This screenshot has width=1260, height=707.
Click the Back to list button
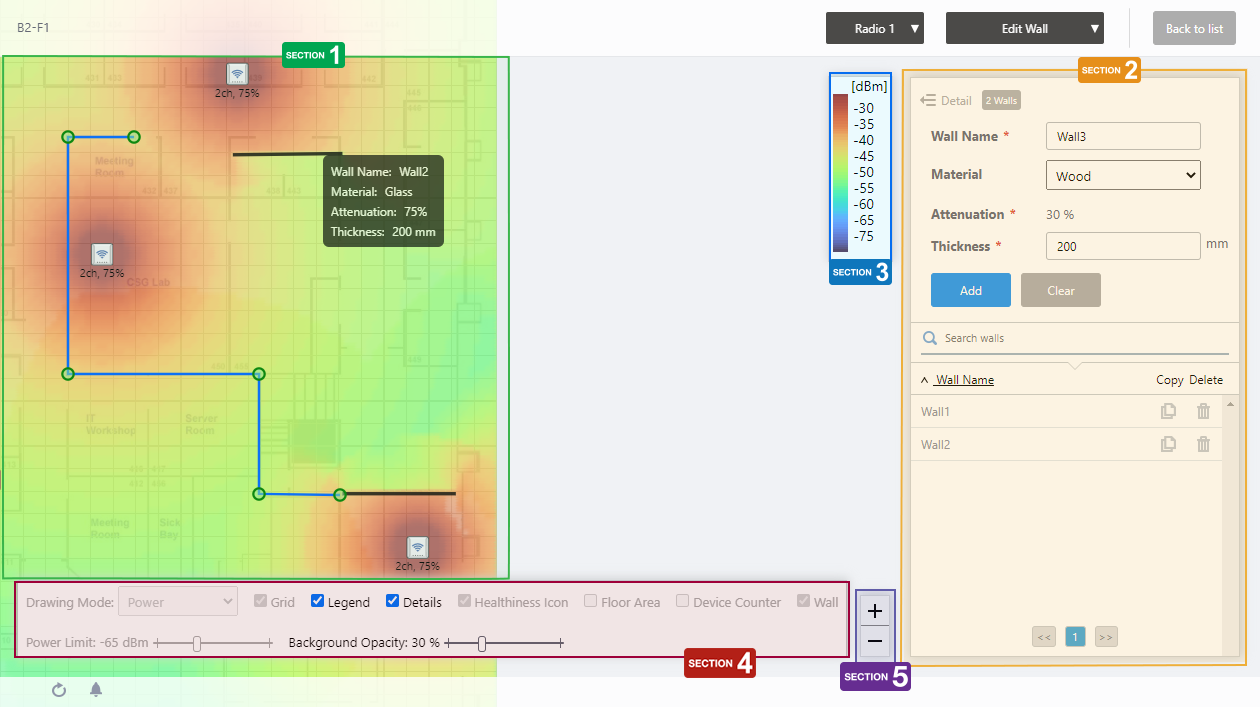[x=1194, y=29]
